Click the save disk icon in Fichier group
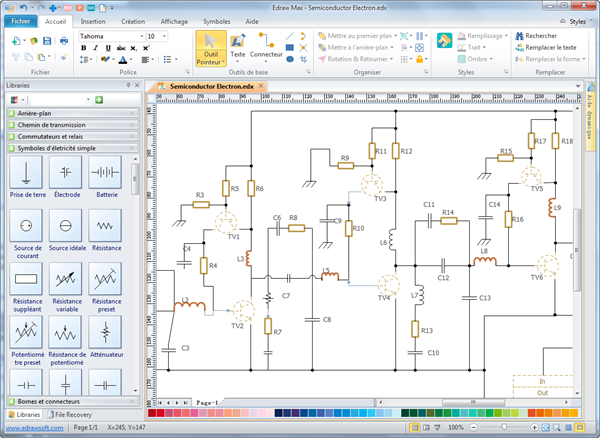The height and width of the screenshot is (438, 600). 47,41
